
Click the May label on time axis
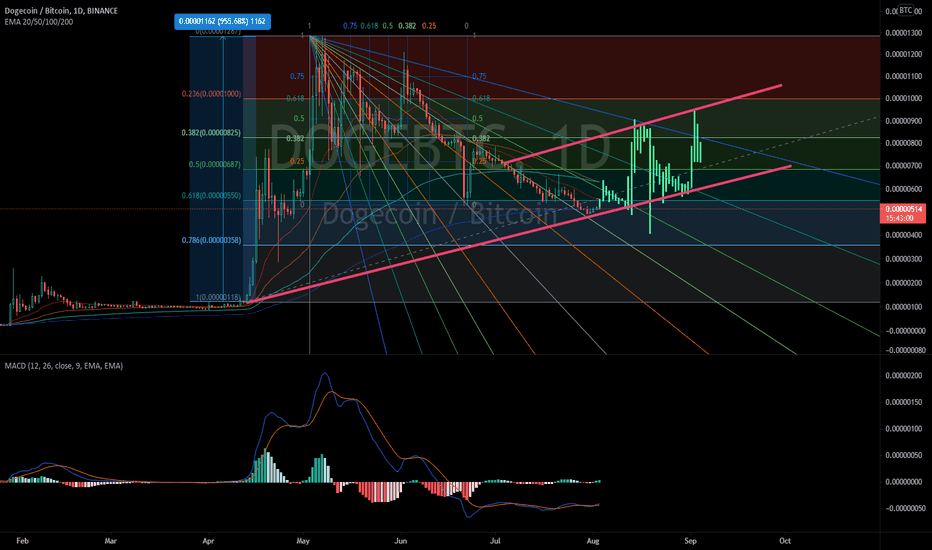(x=303, y=541)
